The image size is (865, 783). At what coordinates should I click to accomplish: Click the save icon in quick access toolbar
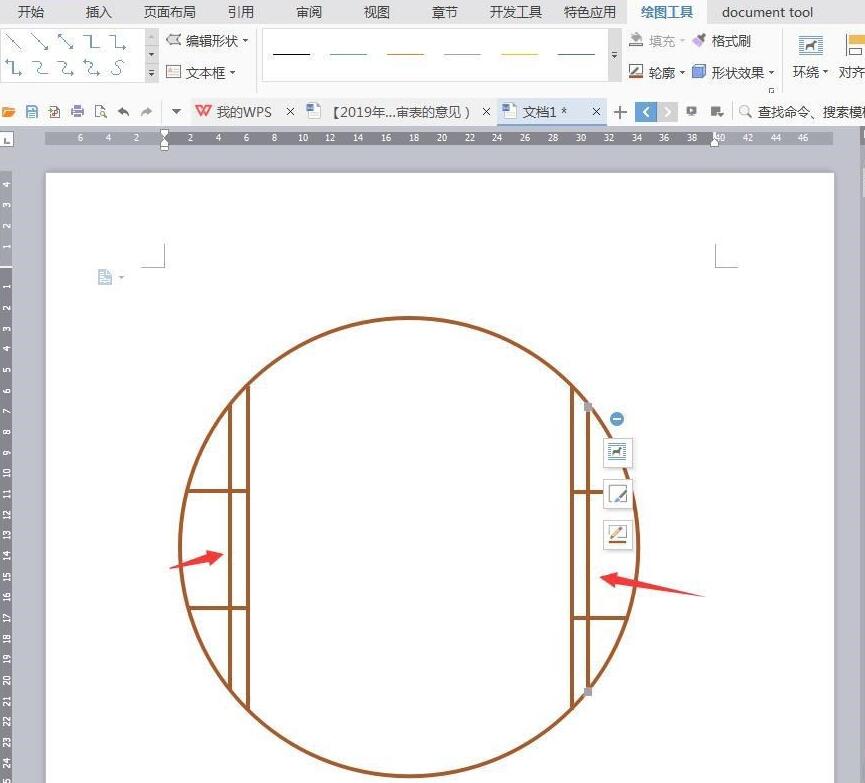32,112
